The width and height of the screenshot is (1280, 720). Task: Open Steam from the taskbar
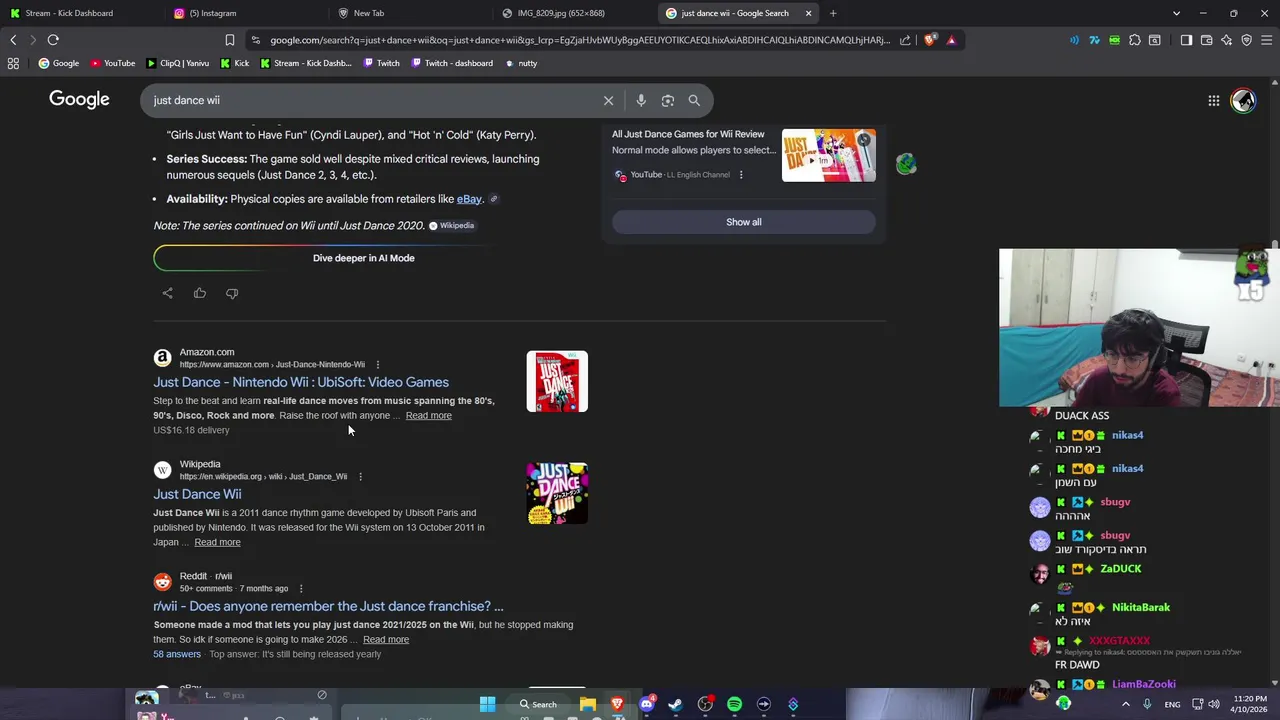tap(675, 704)
